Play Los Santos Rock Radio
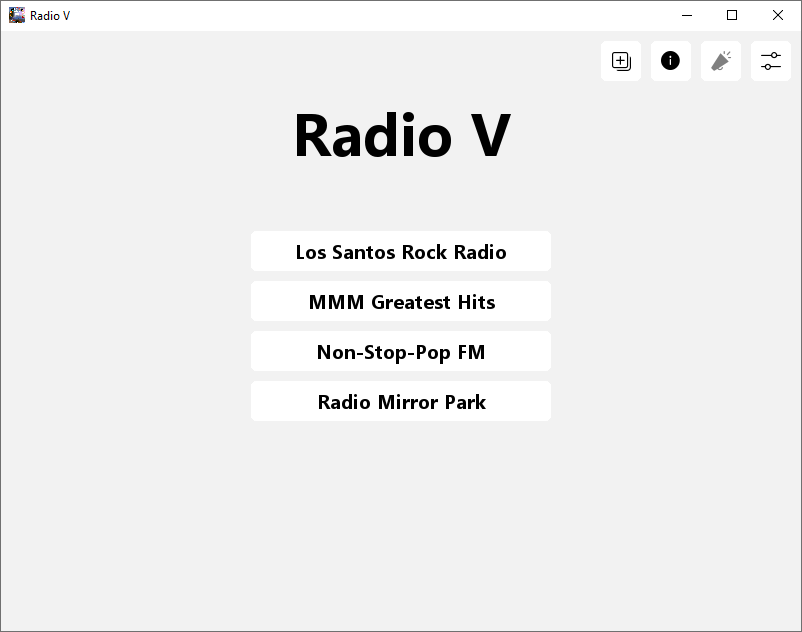Screen dimensions: 802x632 pos(401,251)
